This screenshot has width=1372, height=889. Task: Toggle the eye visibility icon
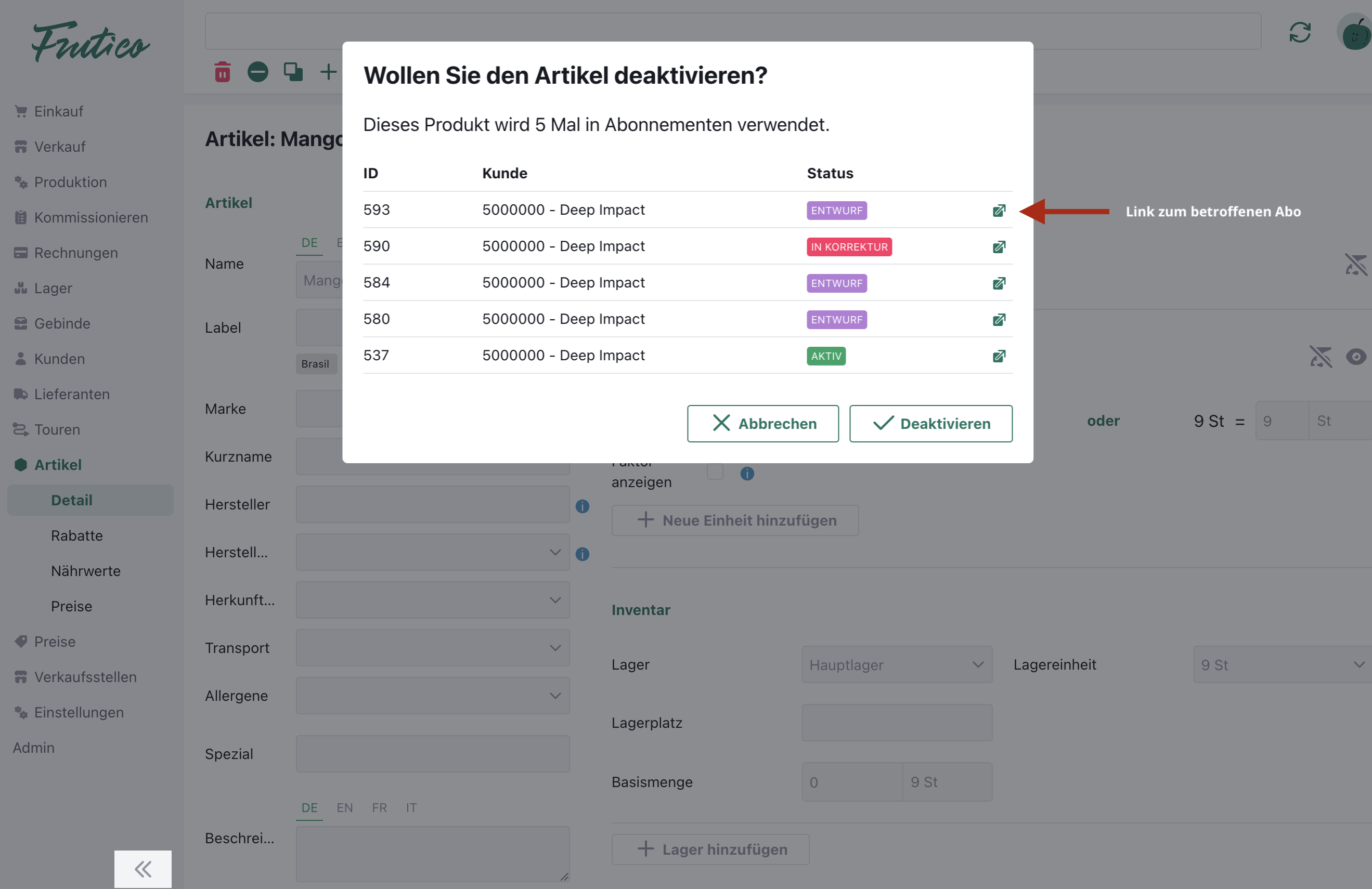tap(1356, 357)
